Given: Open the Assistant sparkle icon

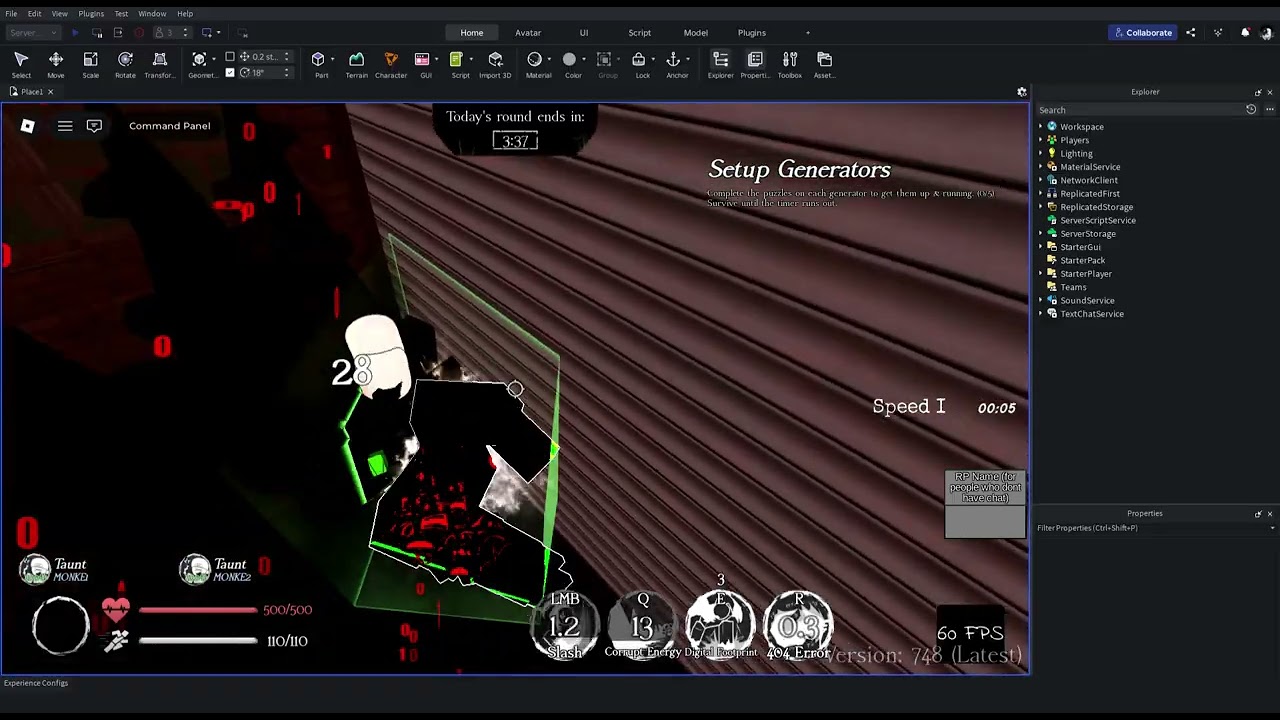Looking at the screenshot, I should coord(1217,33).
